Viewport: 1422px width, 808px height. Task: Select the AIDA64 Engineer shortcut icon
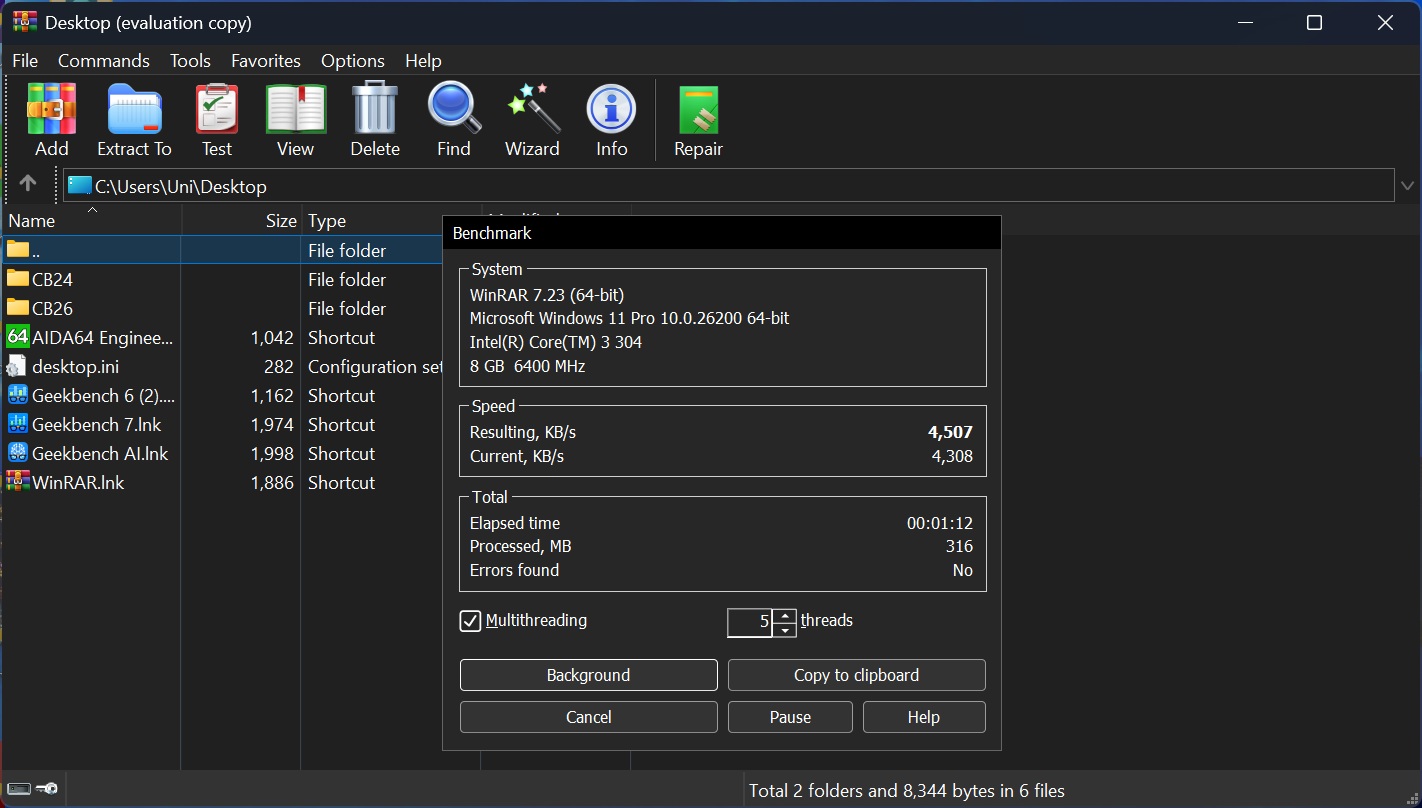(x=18, y=337)
